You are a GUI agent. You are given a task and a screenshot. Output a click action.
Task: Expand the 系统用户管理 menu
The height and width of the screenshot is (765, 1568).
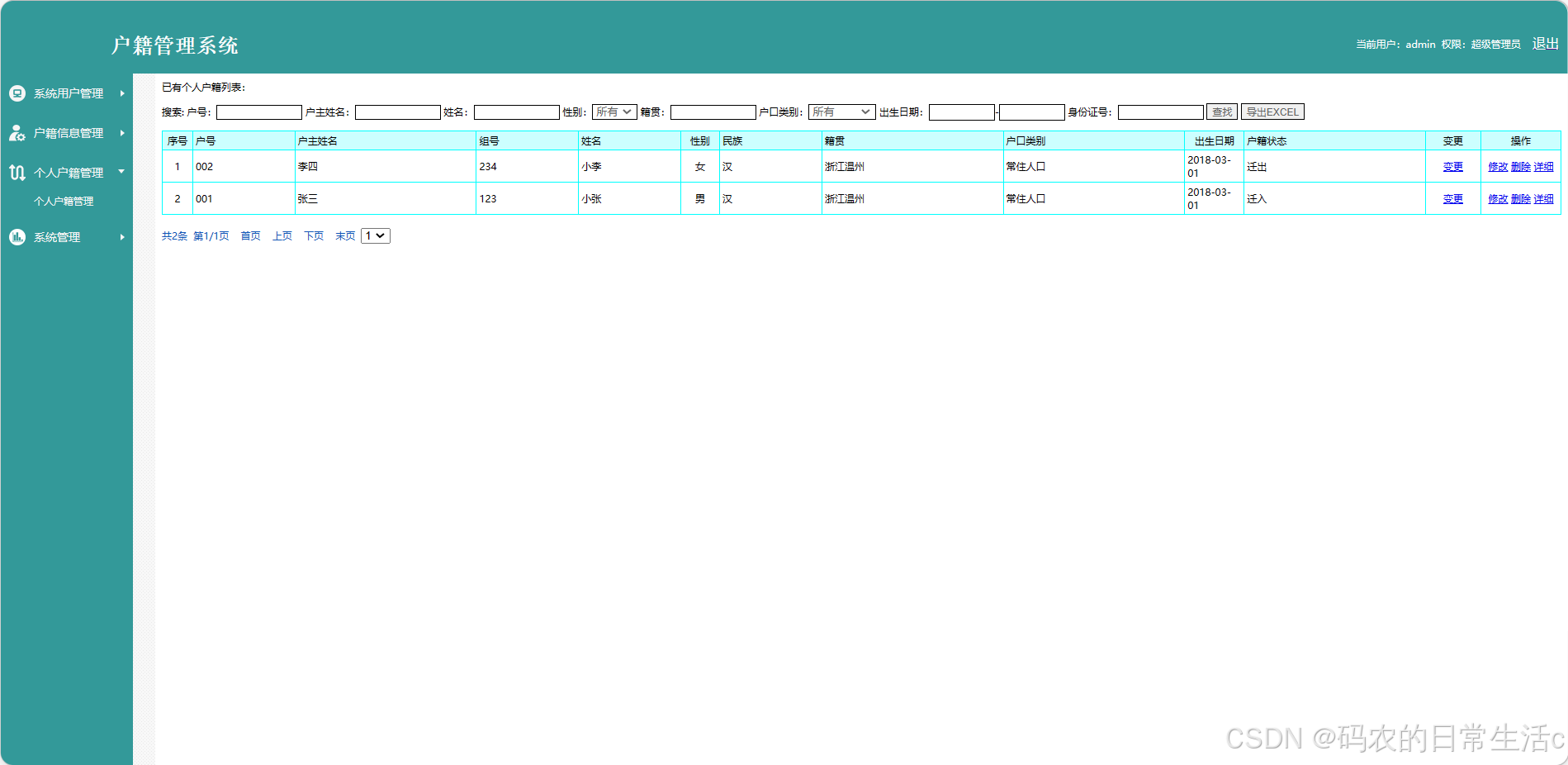[68, 93]
